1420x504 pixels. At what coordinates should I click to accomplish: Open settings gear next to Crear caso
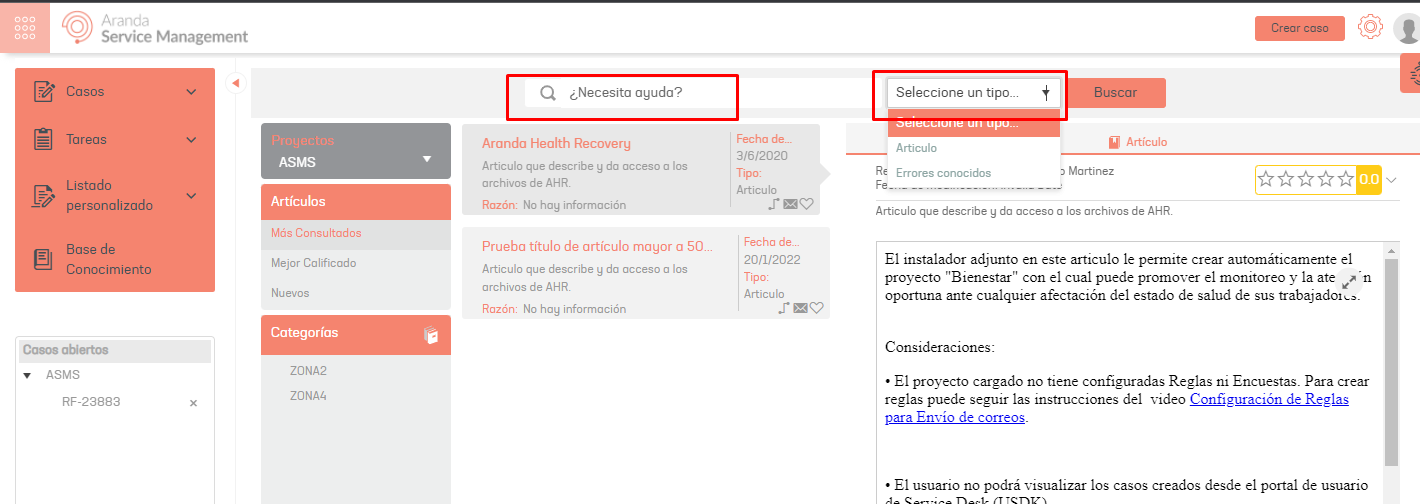(1370, 27)
